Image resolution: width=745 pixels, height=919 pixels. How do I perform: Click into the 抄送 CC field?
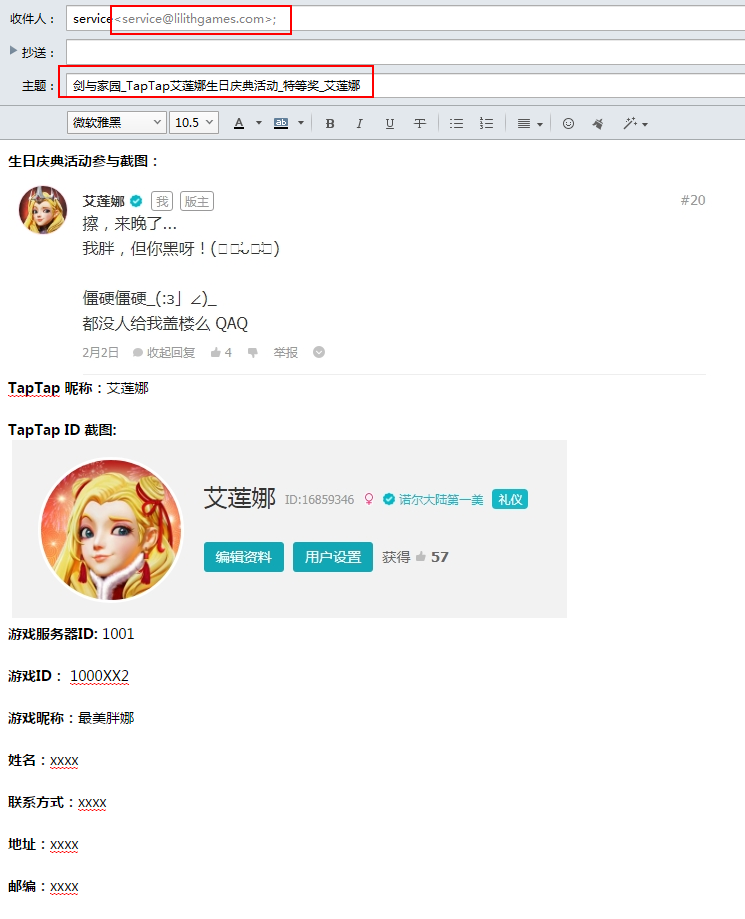400,52
